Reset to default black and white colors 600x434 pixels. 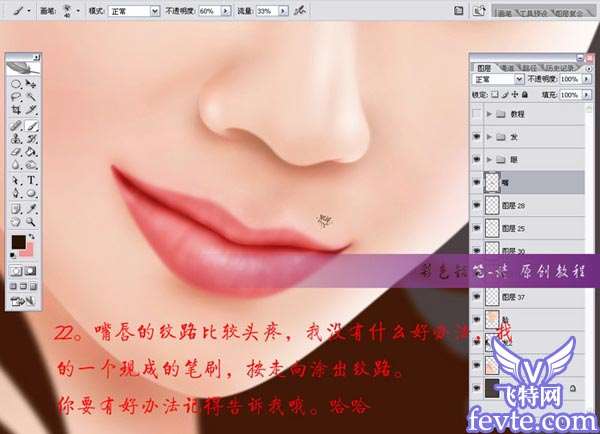tap(13, 255)
